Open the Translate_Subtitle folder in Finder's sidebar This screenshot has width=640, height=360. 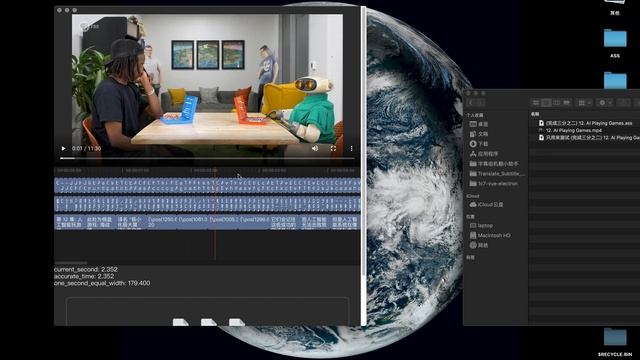point(497,174)
